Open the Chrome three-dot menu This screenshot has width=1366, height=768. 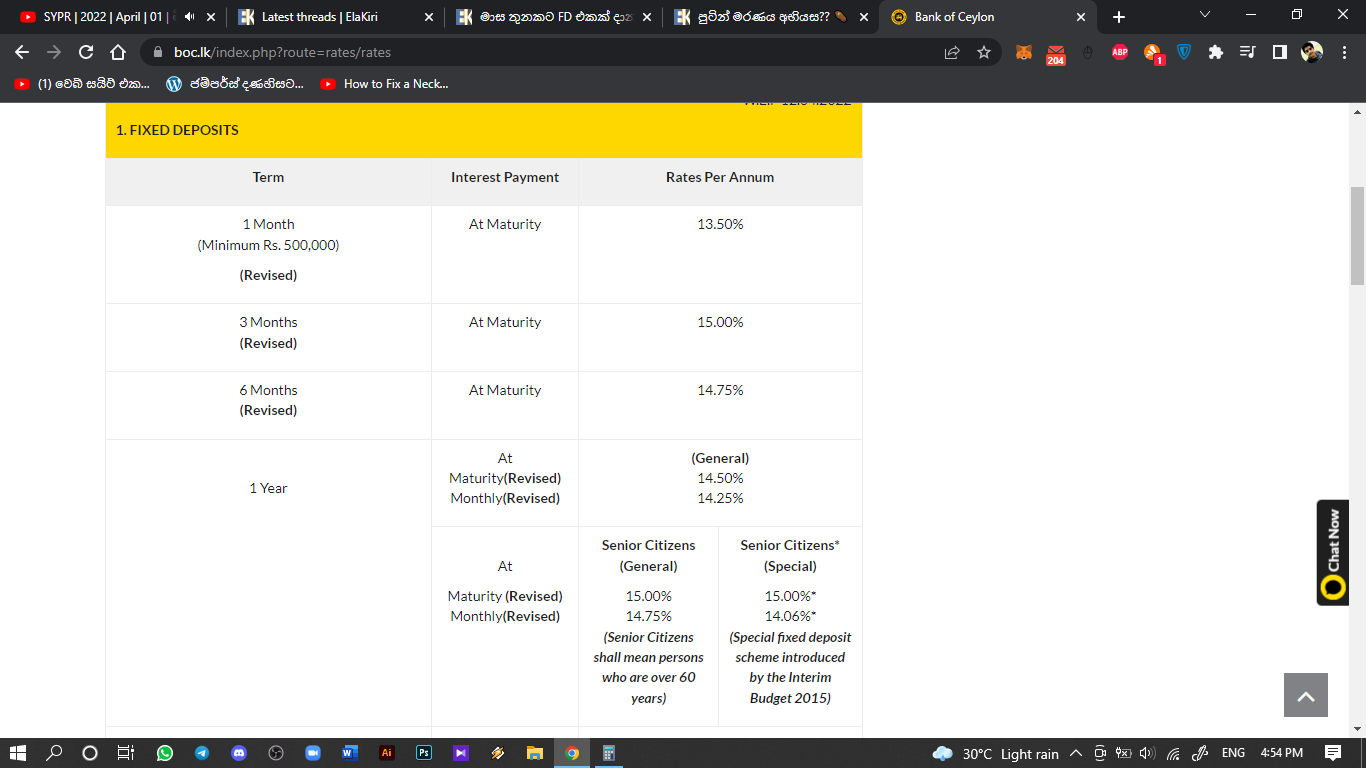coord(1343,52)
